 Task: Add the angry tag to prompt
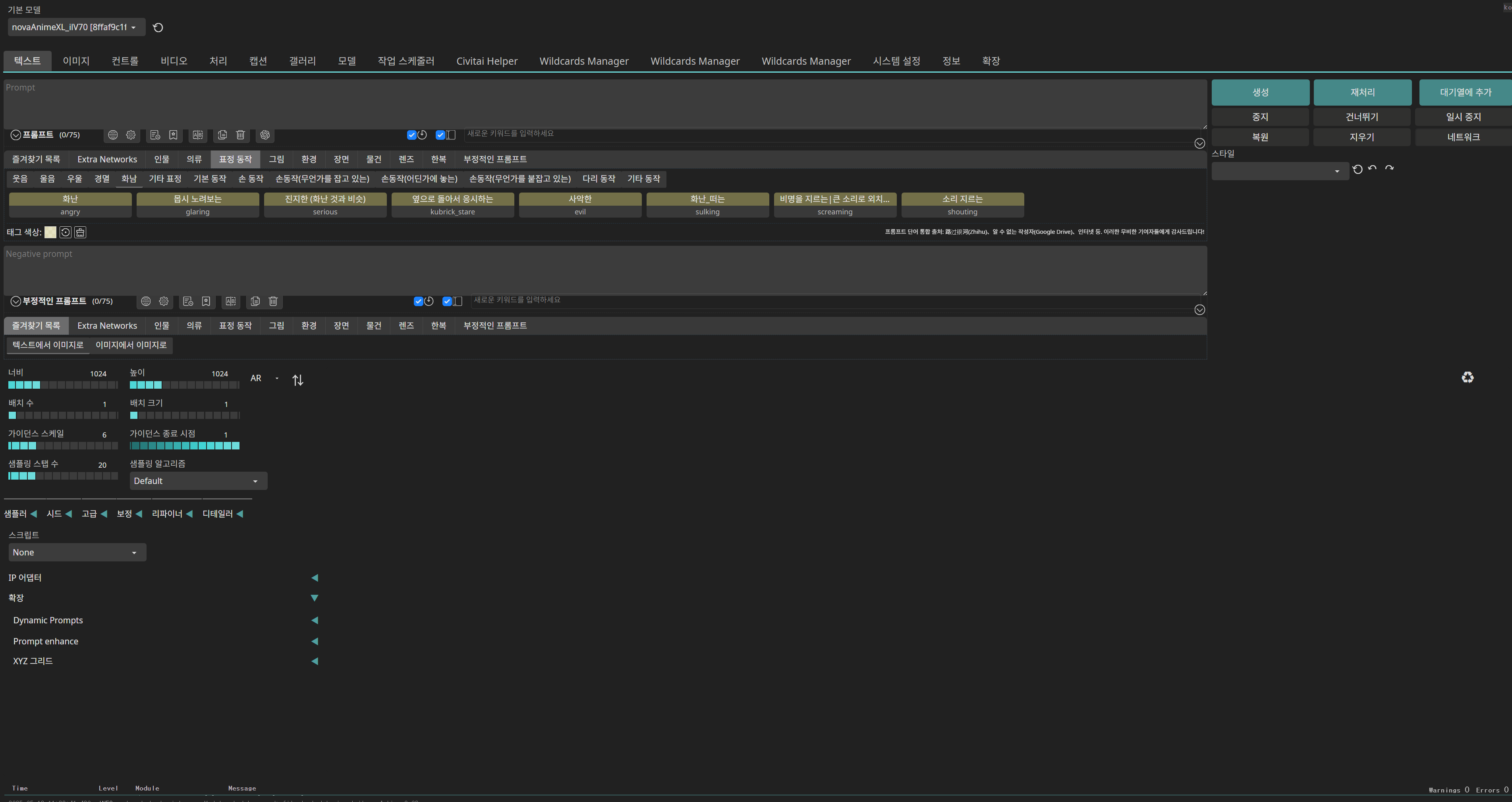point(70,205)
